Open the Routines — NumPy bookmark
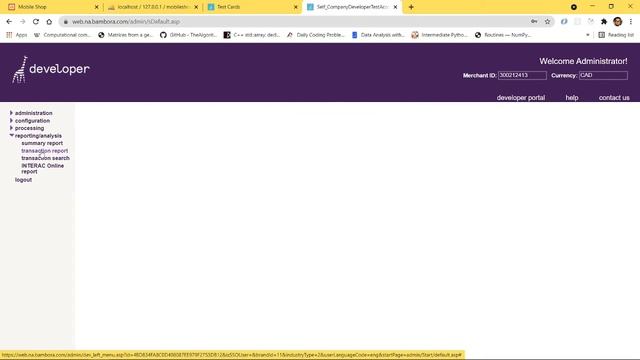 pos(503,35)
